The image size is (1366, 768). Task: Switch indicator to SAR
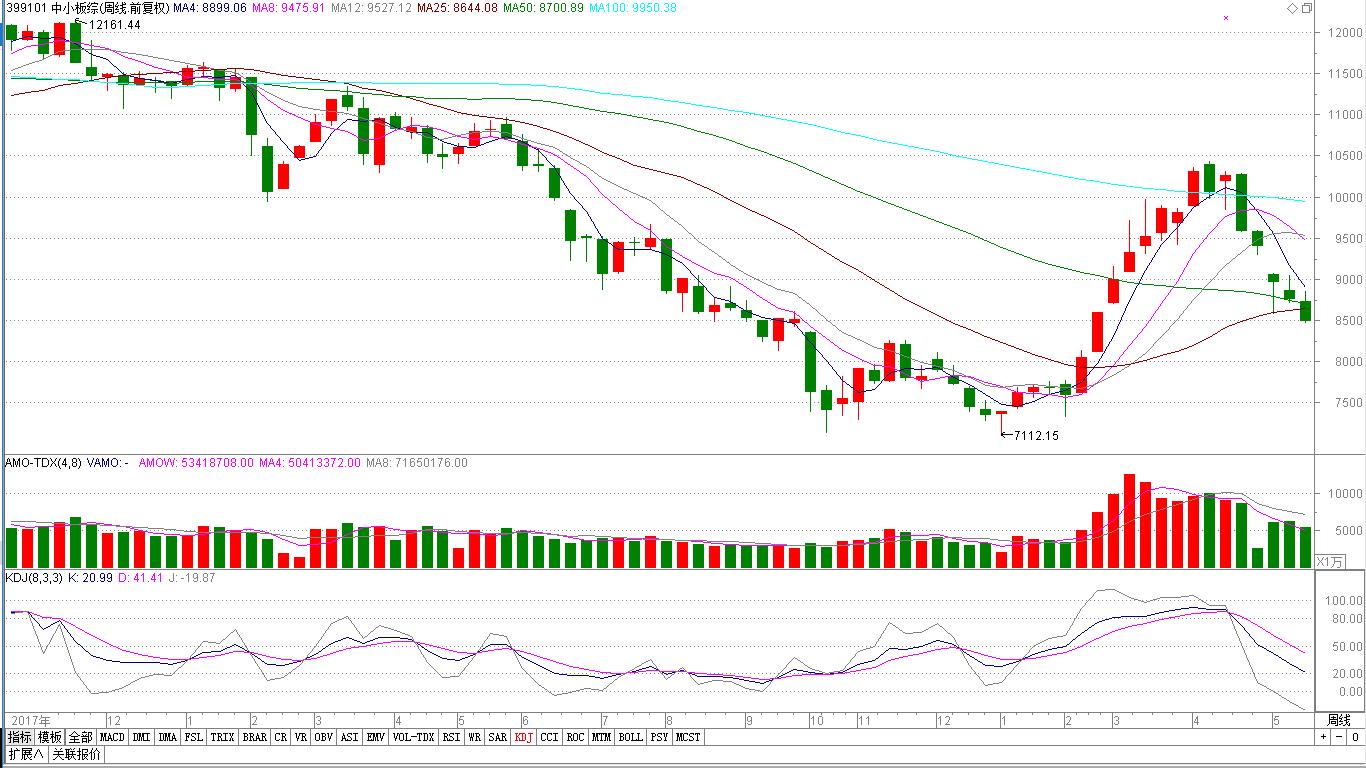[498, 737]
